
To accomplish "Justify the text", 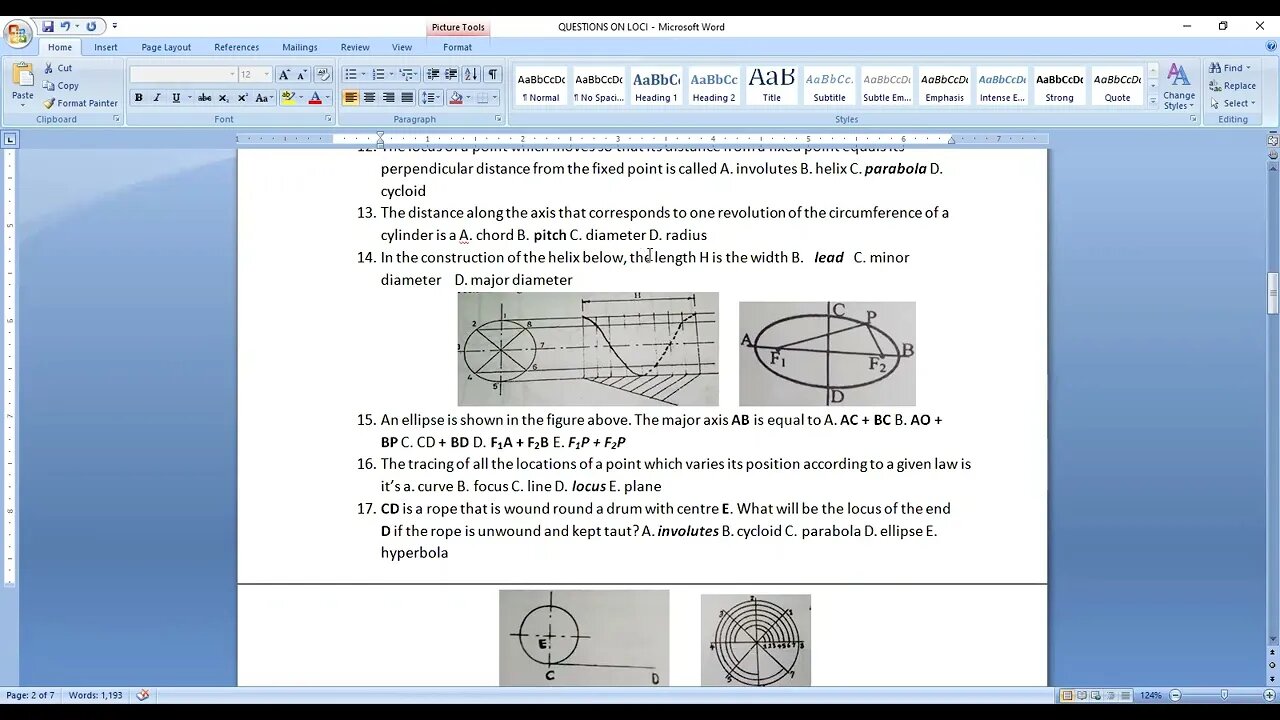I will click(x=407, y=98).
